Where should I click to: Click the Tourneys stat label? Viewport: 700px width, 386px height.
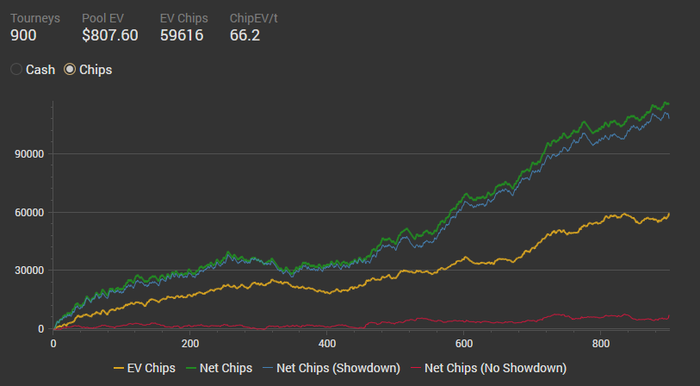35,18
